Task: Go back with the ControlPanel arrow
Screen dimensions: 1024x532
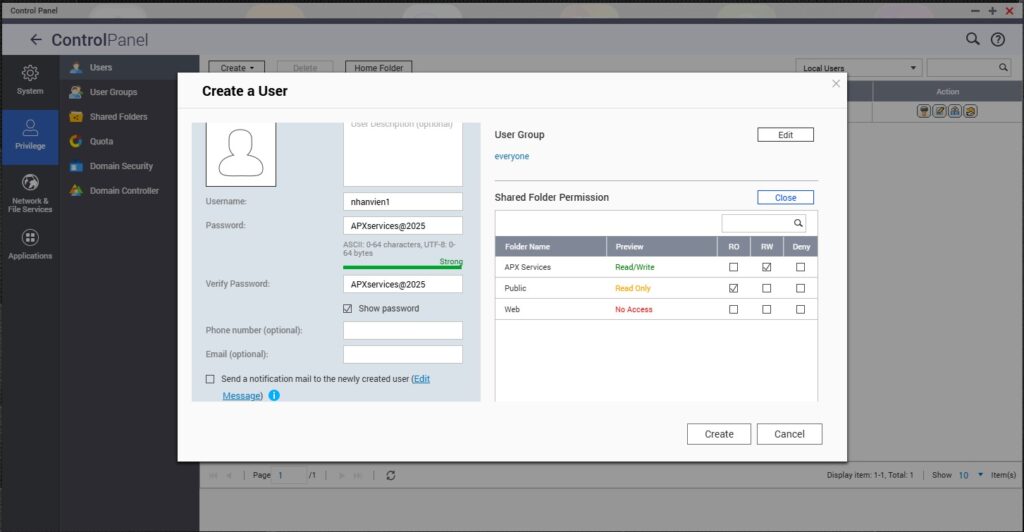Action: (x=36, y=40)
